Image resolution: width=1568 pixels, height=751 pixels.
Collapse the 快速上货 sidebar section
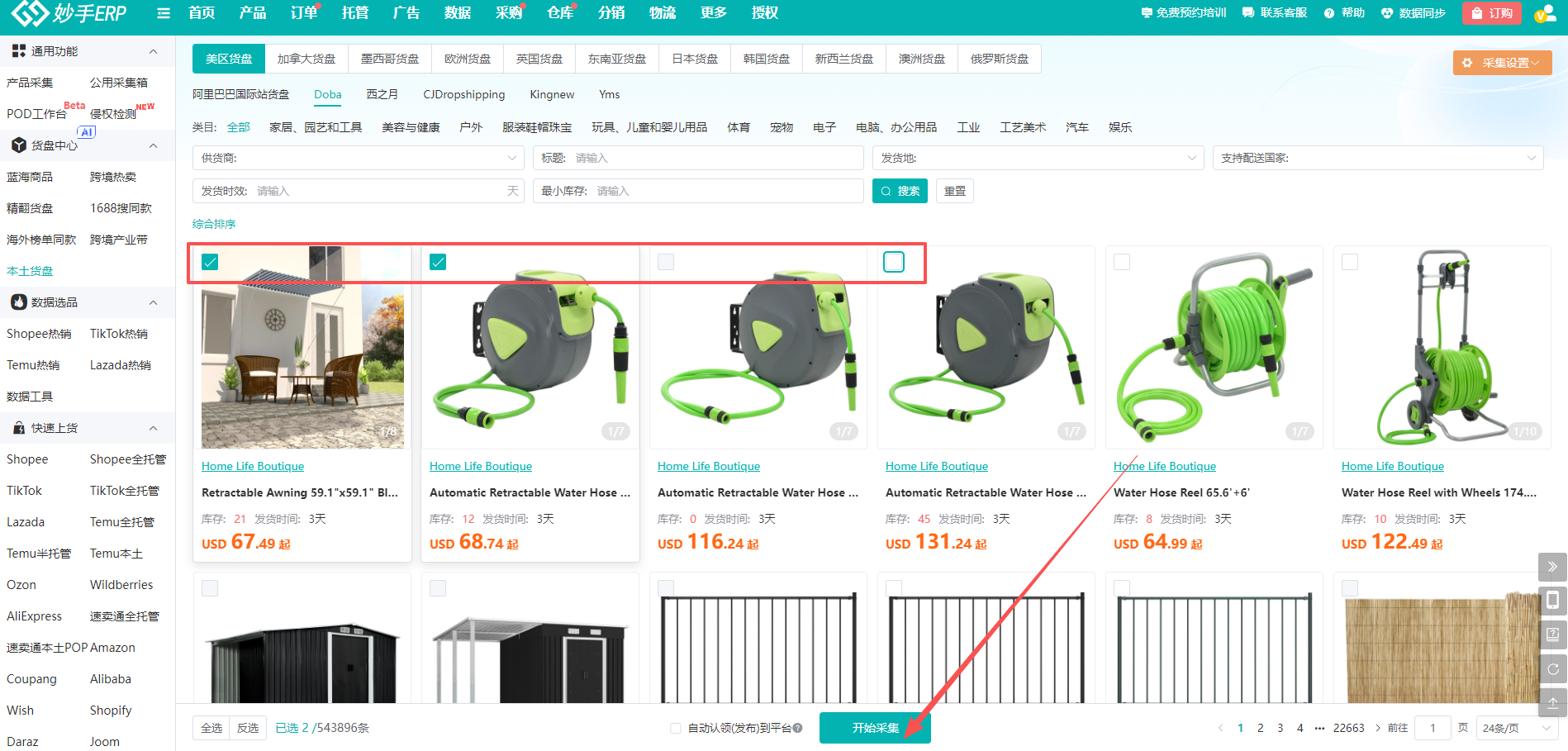tap(153, 428)
